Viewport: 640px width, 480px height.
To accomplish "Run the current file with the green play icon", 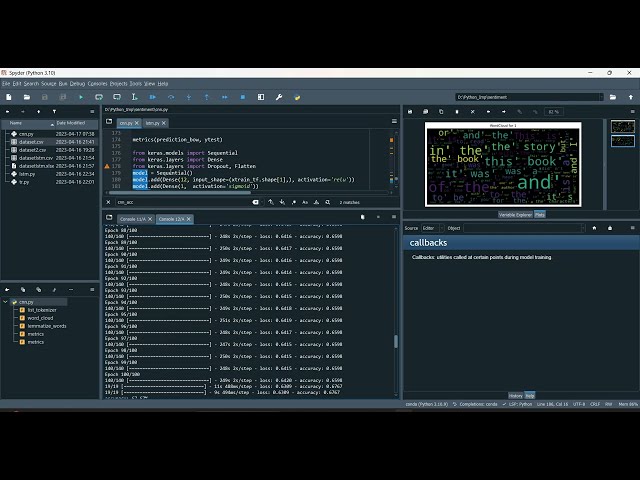I will 81,97.
